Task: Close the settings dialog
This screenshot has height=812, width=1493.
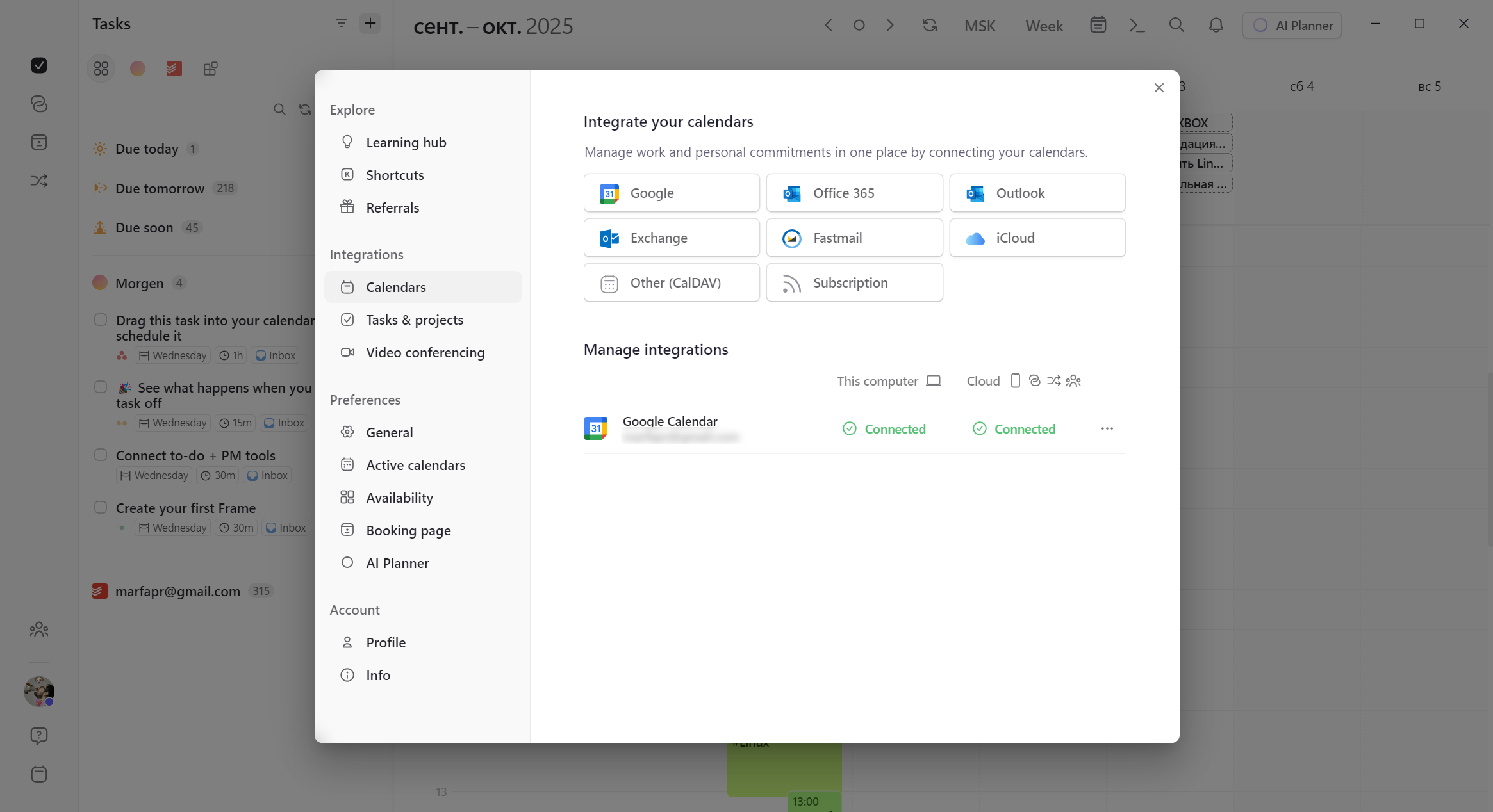Action: 1159,88
